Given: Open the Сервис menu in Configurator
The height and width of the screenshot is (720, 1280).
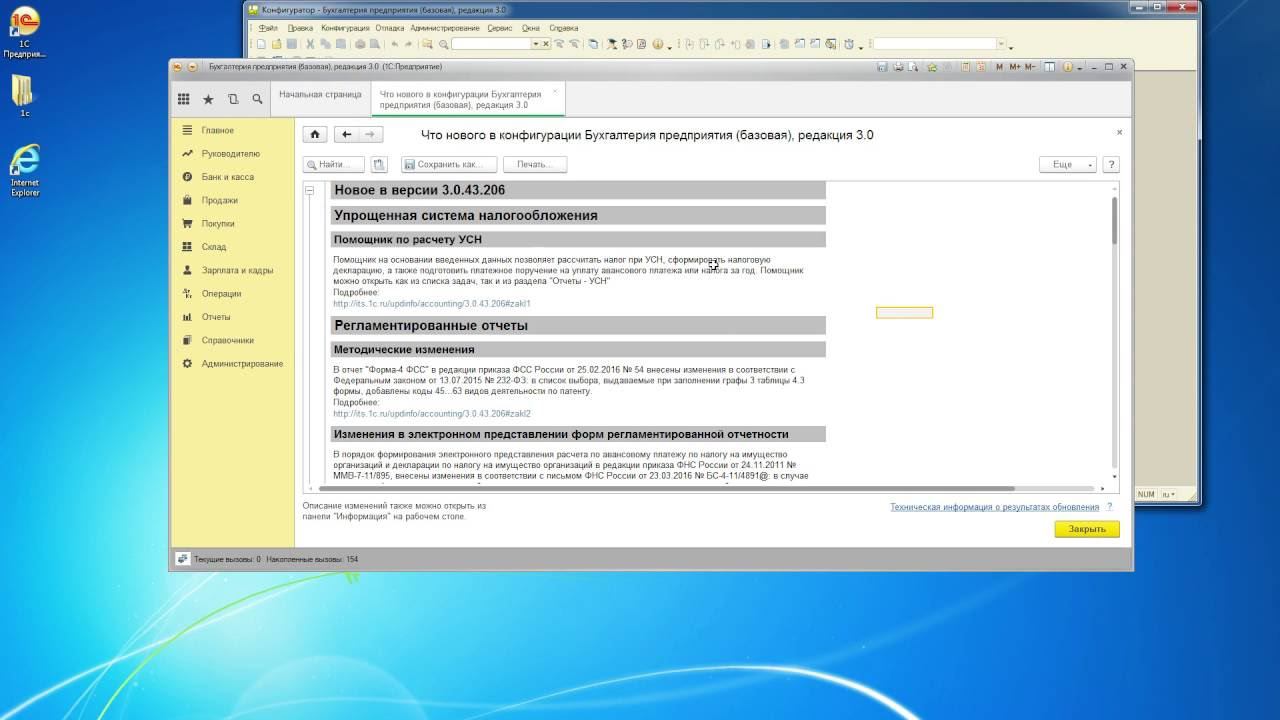Looking at the screenshot, I should (500, 28).
